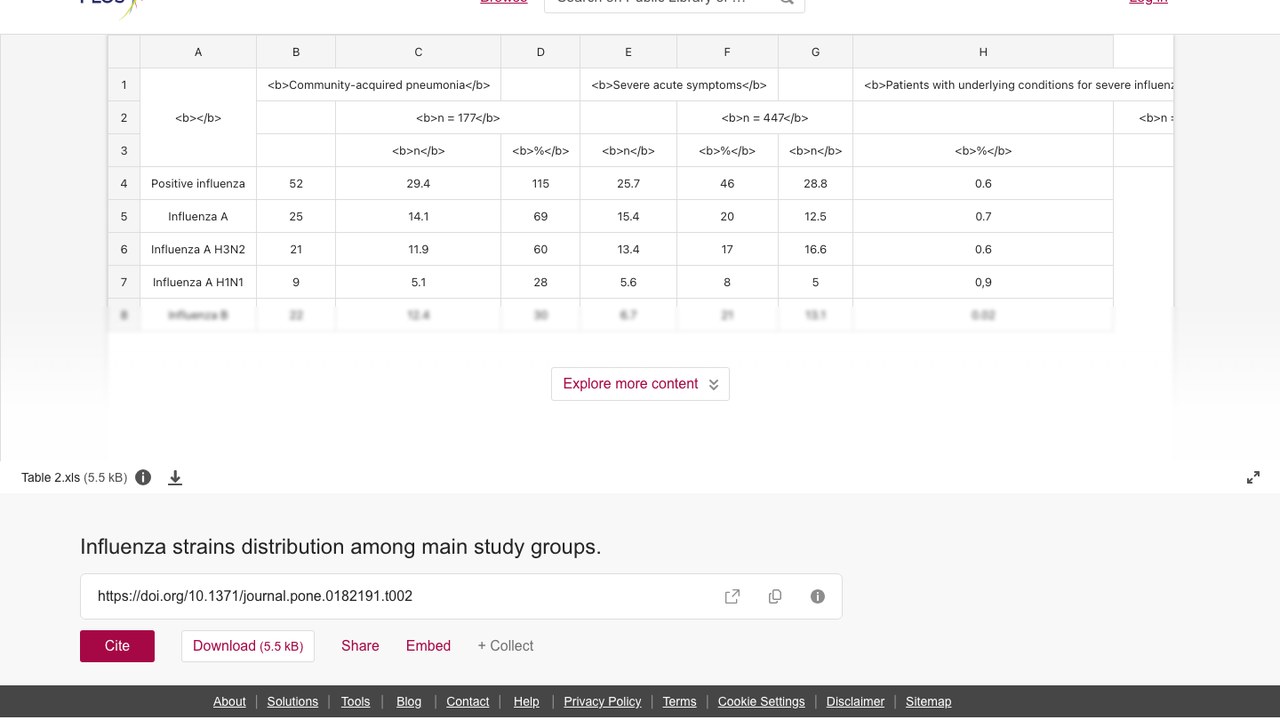Click the cell containing 29.4
The width and height of the screenshot is (1280, 720).
(418, 184)
